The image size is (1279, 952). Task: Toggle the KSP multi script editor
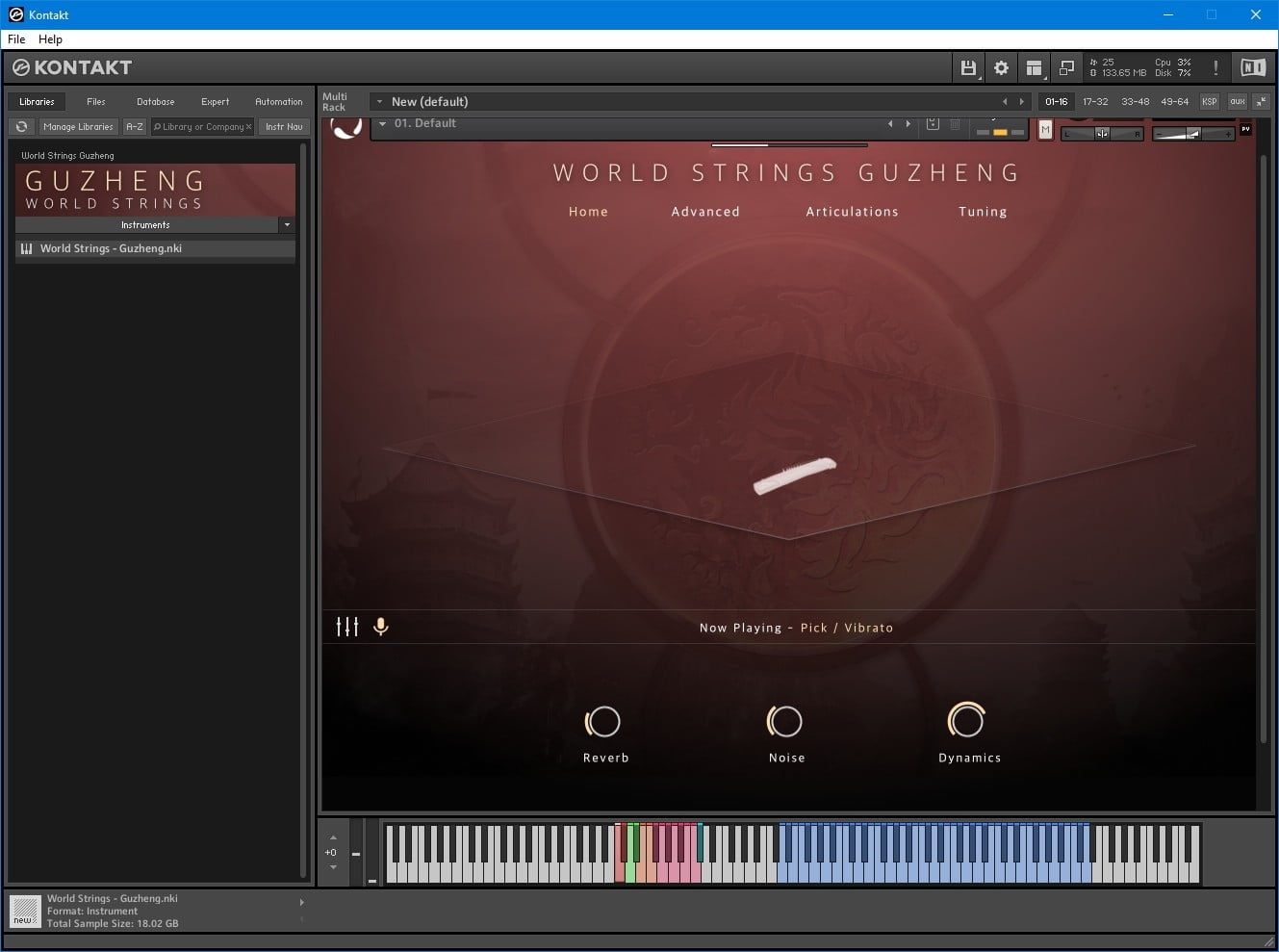[x=1210, y=101]
